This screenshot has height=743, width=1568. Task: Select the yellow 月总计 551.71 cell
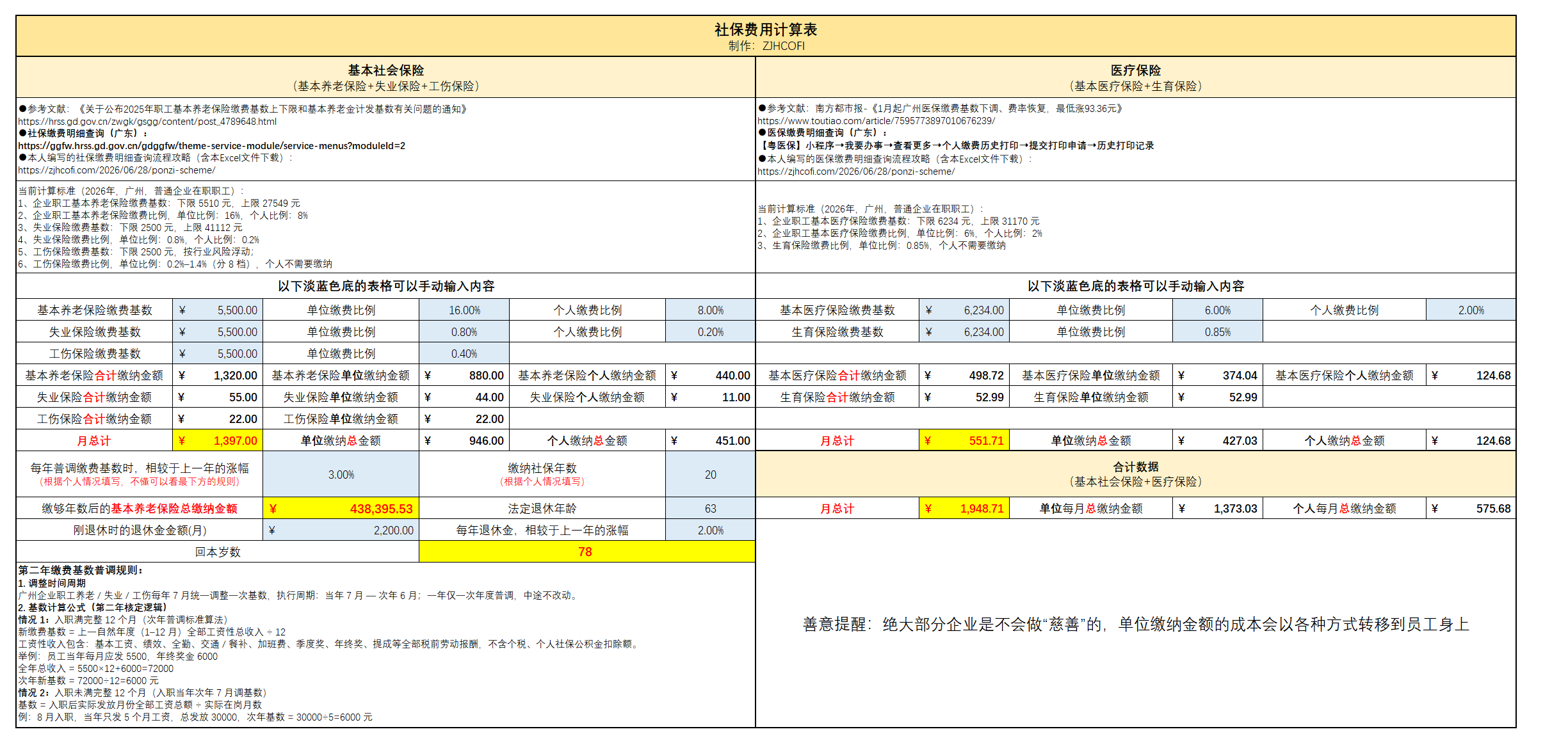964,441
